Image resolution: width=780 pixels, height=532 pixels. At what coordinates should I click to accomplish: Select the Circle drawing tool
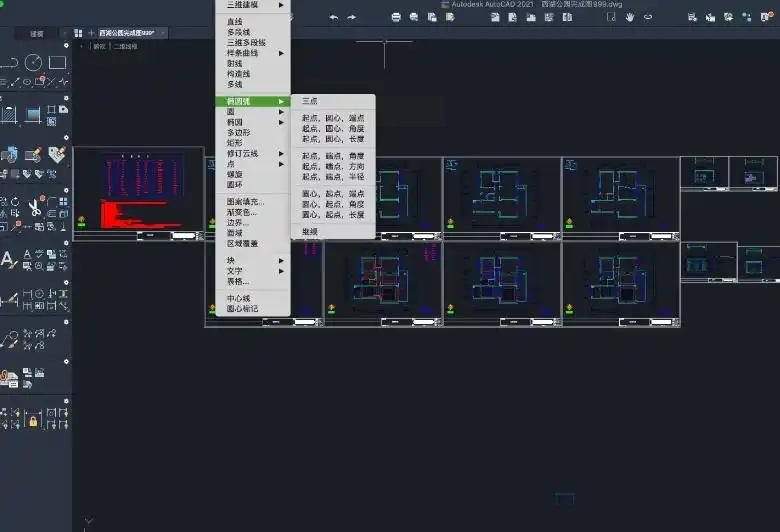(33, 63)
